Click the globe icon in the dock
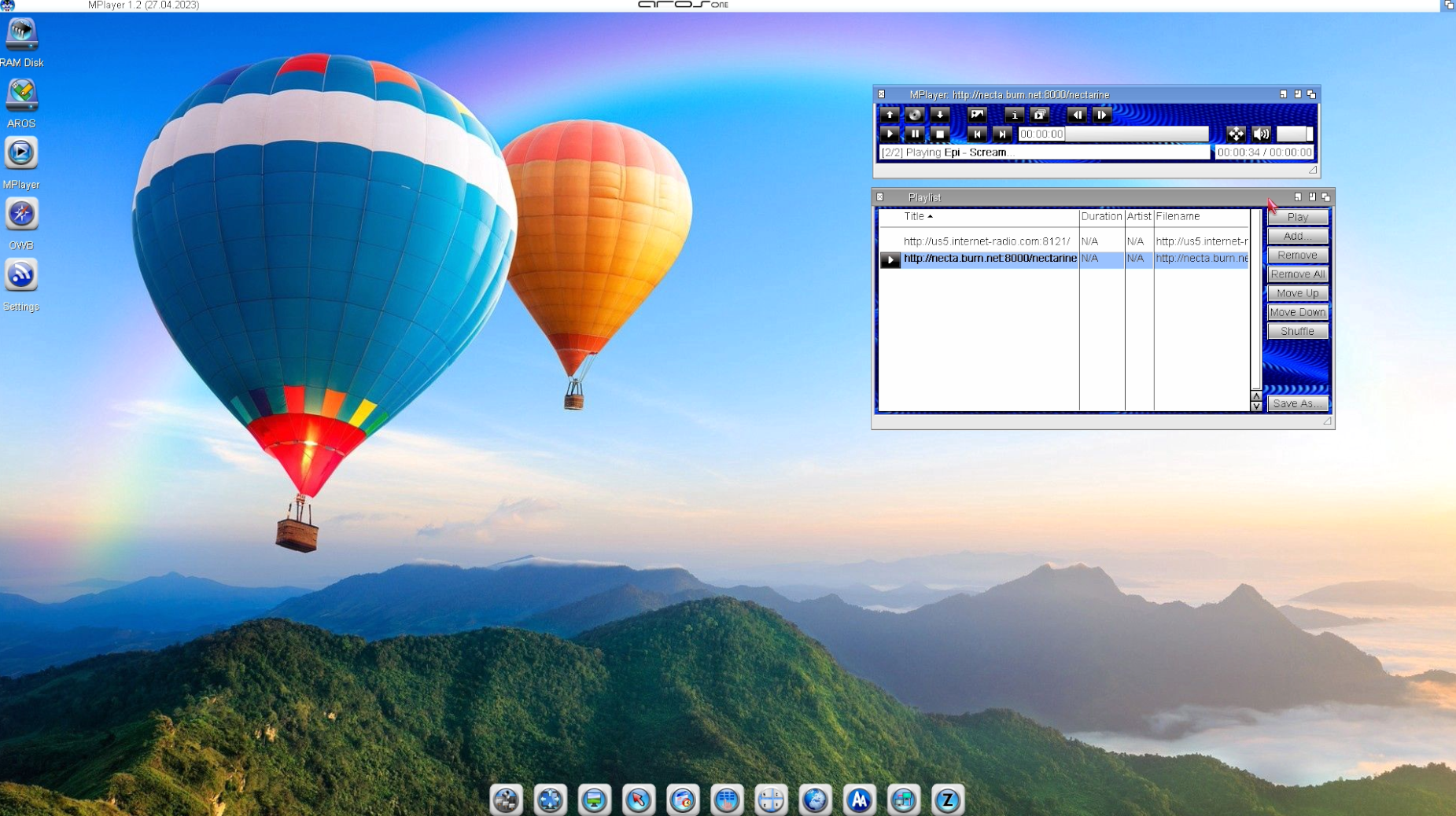Image resolution: width=1456 pixels, height=816 pixels. pos(815,799)
